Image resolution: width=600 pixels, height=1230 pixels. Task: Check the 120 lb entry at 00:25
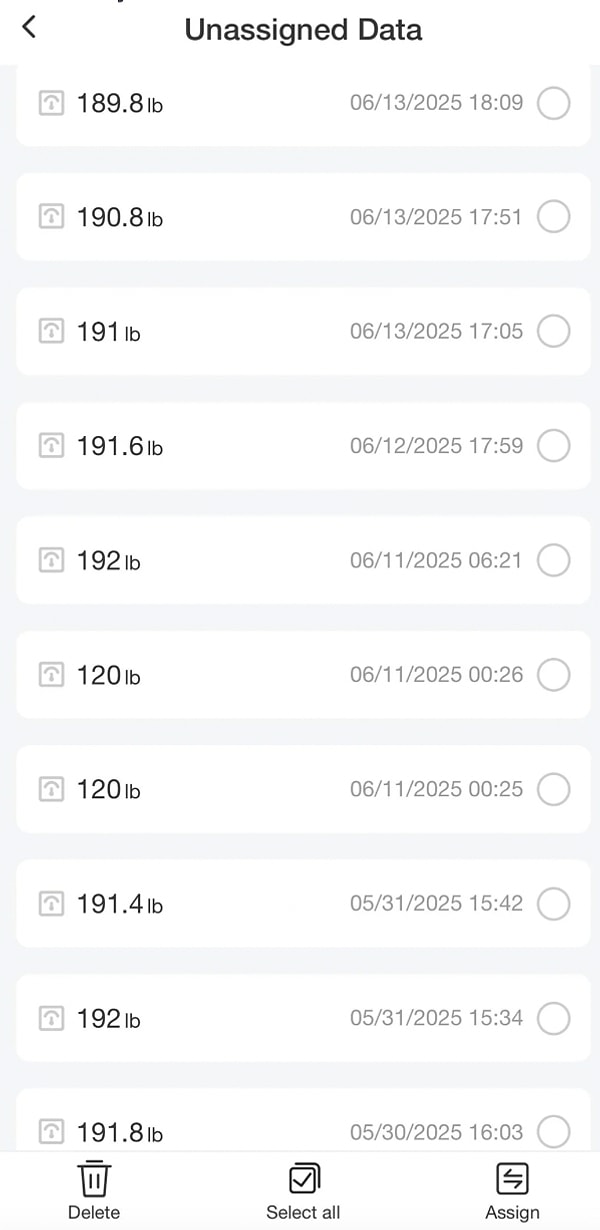pyautogui.click(x=554, y=789)
